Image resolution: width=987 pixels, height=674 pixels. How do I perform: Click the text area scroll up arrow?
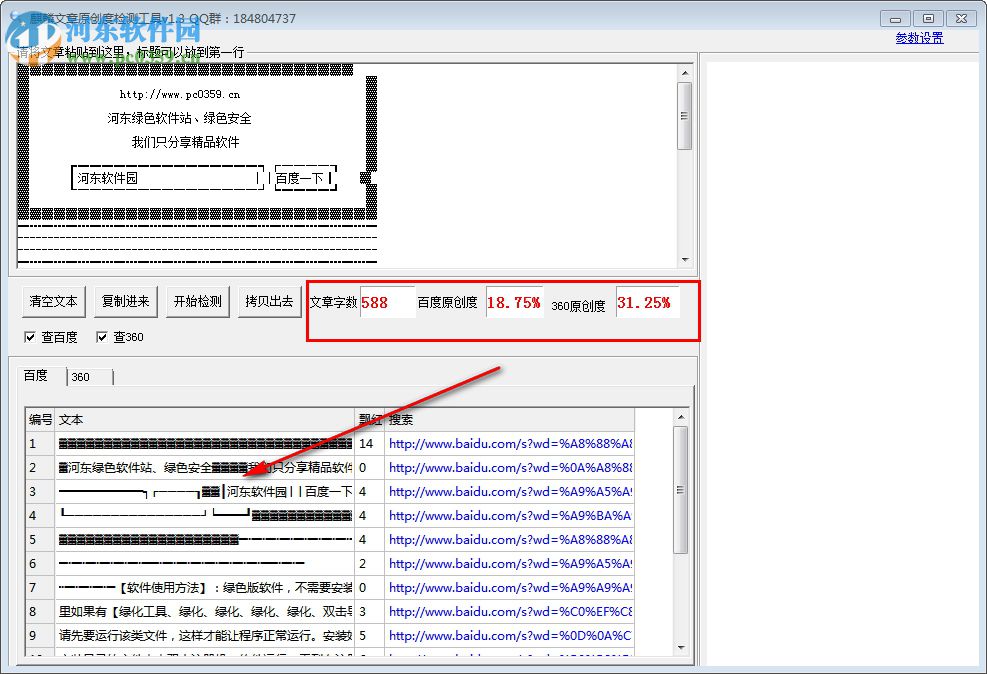pyautogui.click(x=685, y=73)
